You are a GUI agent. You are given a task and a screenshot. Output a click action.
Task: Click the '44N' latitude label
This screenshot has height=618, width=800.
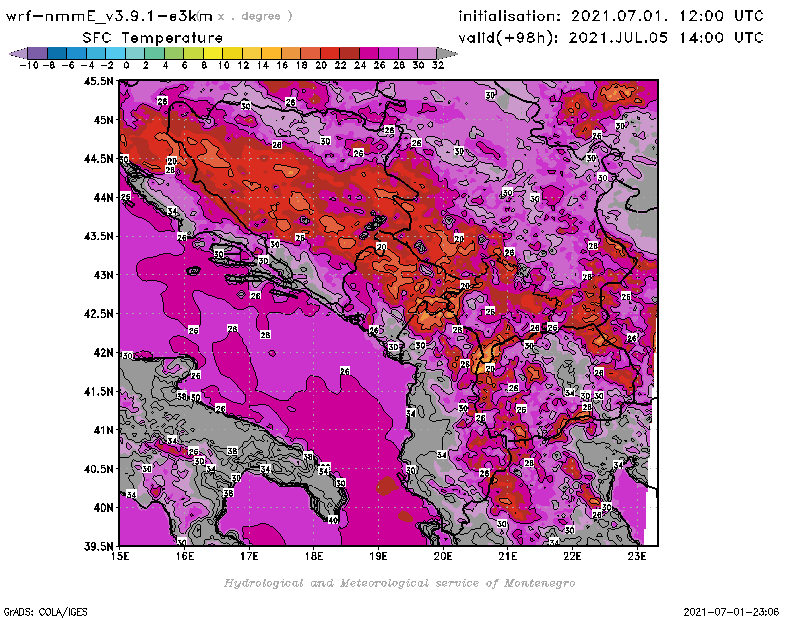pyautogui.click(x=103, y=197)
